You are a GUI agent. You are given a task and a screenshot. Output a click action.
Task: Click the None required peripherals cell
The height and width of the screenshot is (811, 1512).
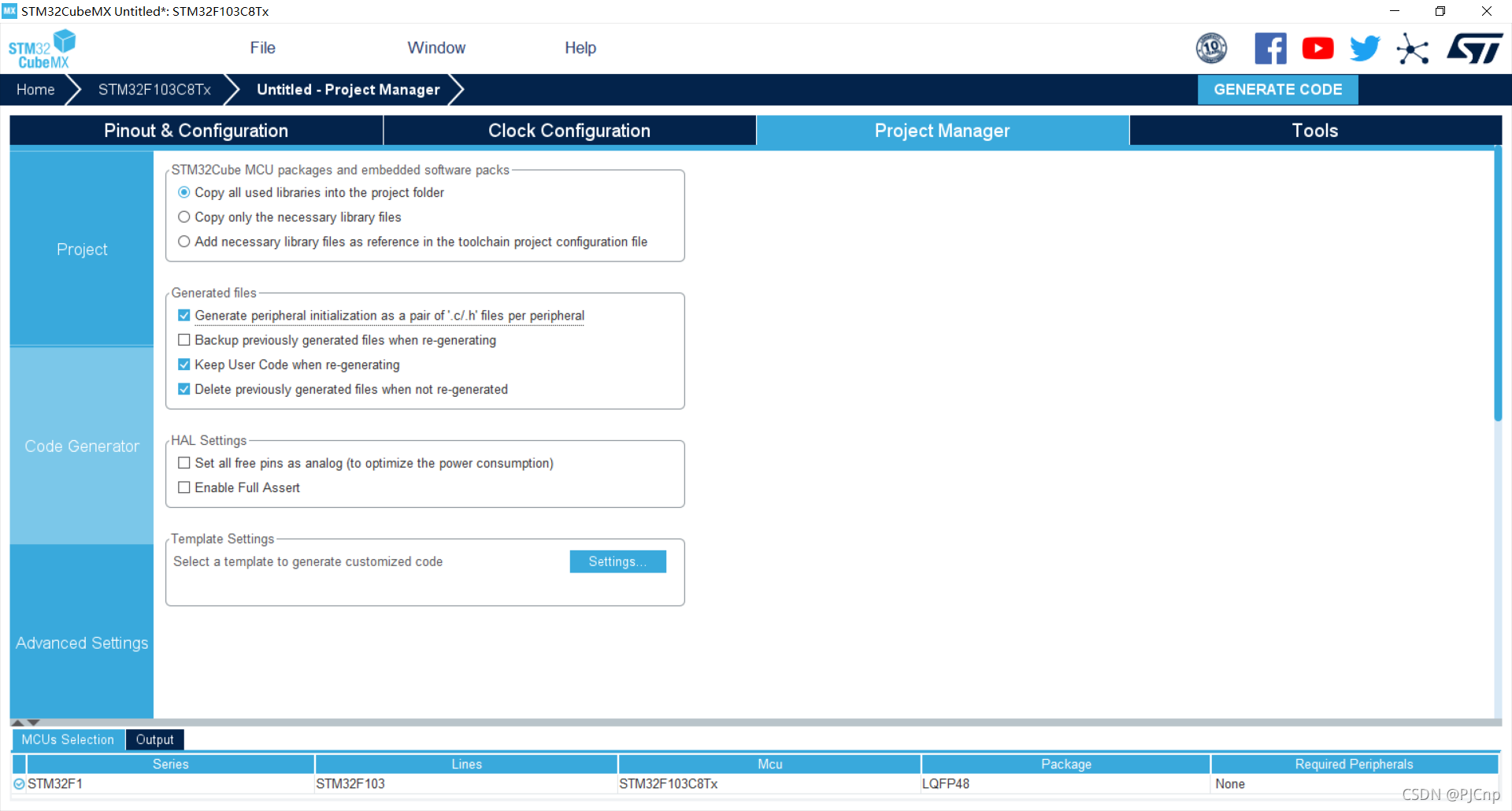click(x=1354, y=784)
